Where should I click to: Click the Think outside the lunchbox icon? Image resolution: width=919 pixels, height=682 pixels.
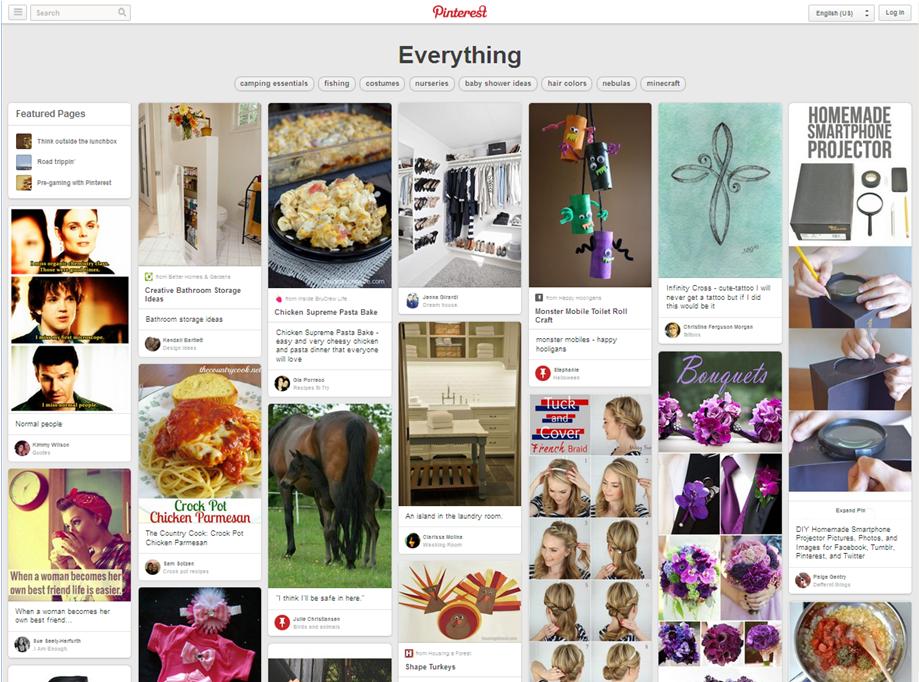(x=24, y=141)
